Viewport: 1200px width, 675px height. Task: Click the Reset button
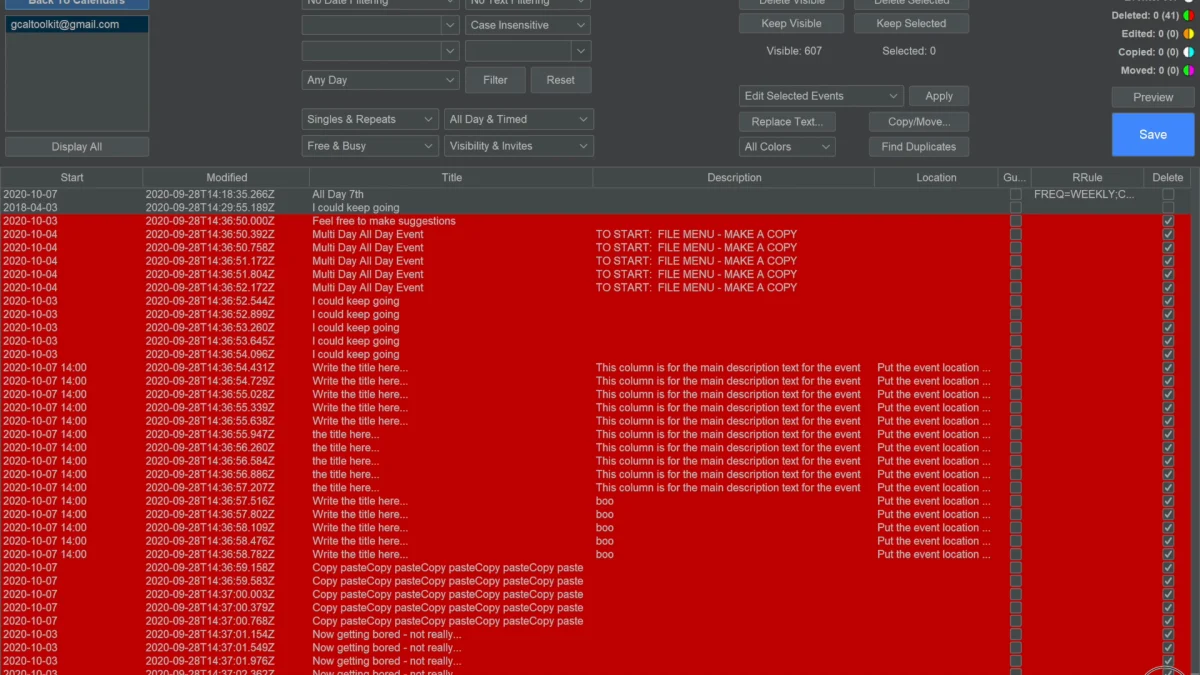coord(561,80)
